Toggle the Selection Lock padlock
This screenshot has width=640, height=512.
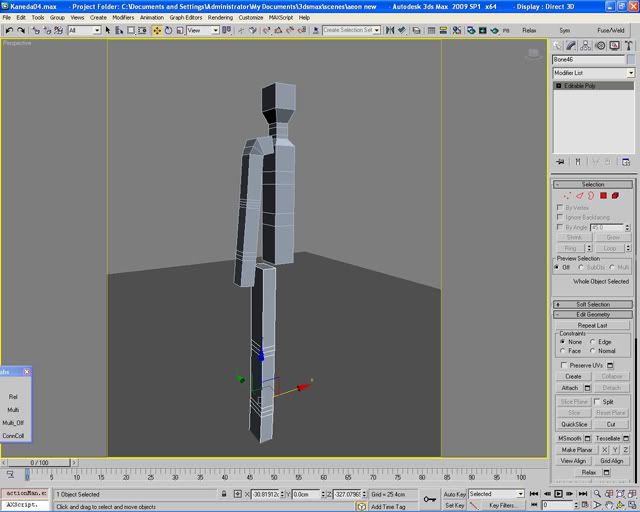[x=224, y=494]
